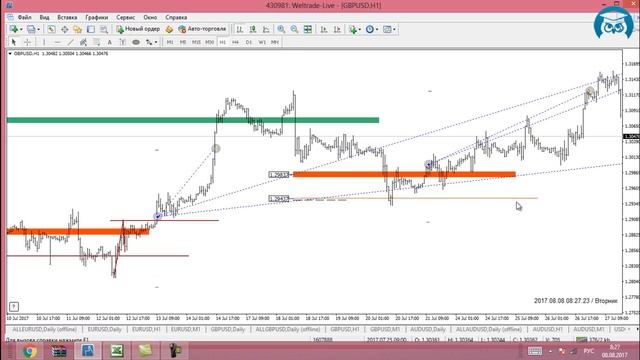The width and height of the screenshot is (640, 360).
Task: Click the GBPUSD.H1 chart title triangle
Action: pyautogui.click(x=10, y=53)
